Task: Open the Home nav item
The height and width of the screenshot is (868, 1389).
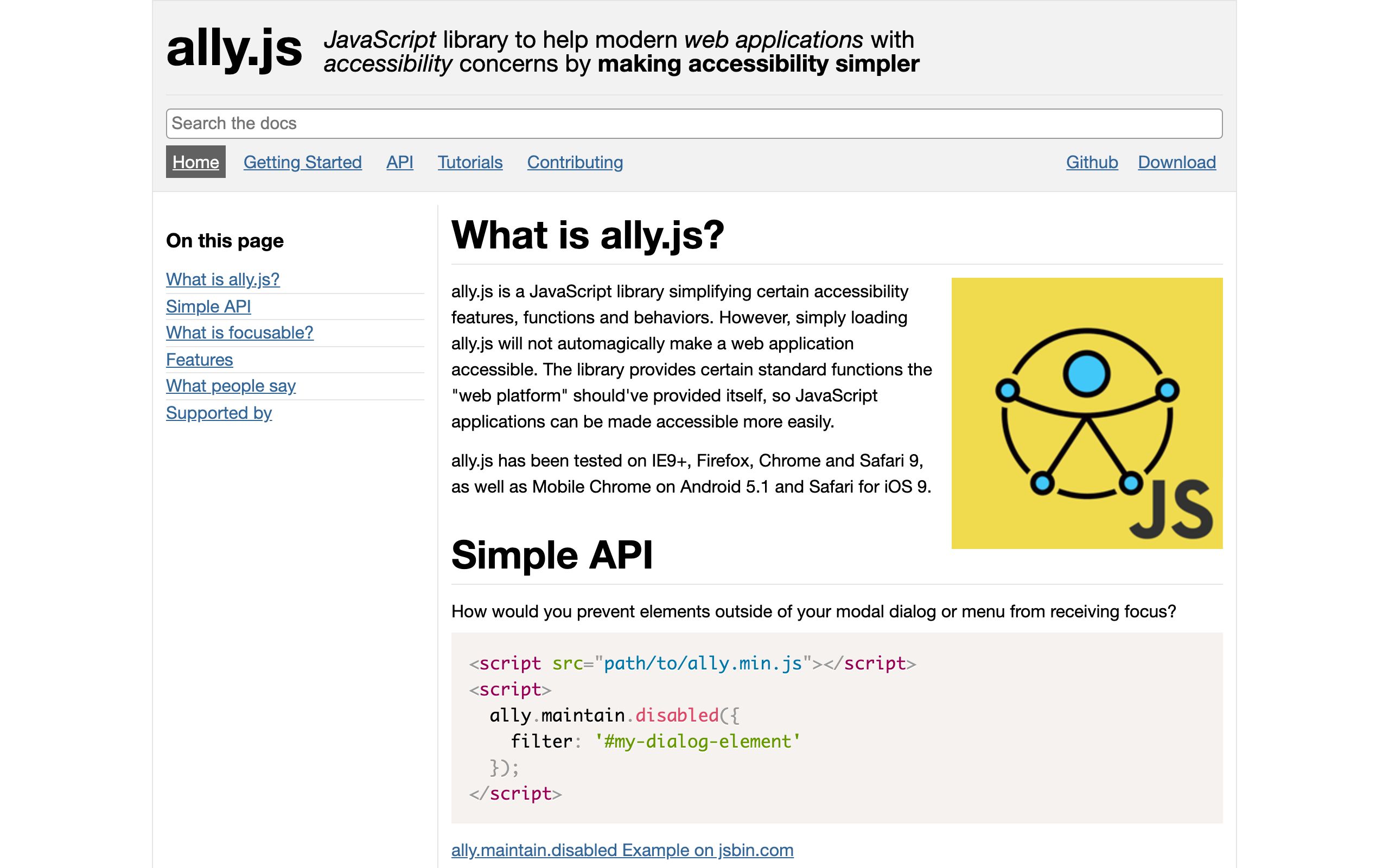Action: [196, 162]
